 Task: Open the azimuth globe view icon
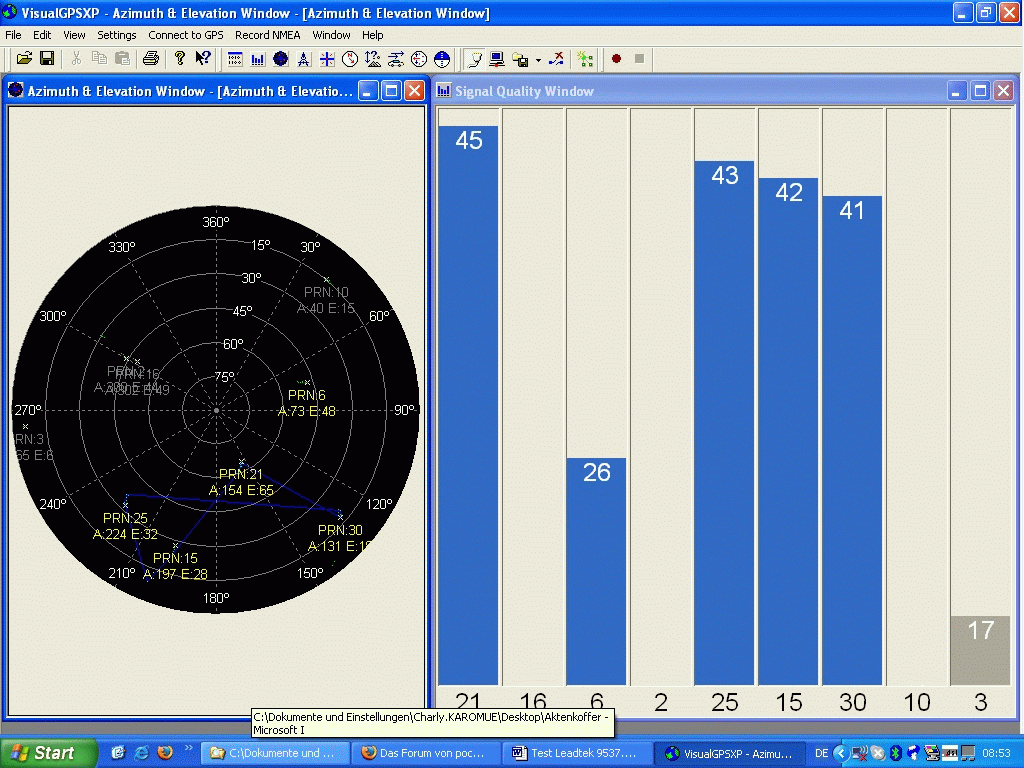point(281,59)
